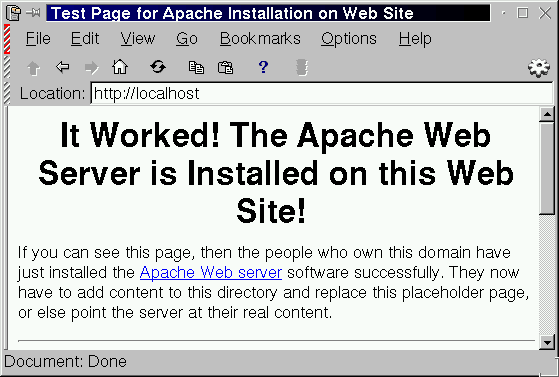The width and height of the screenshot is (559, 377).
Task: Open help with the question mark icon
Action: point(263,67)
